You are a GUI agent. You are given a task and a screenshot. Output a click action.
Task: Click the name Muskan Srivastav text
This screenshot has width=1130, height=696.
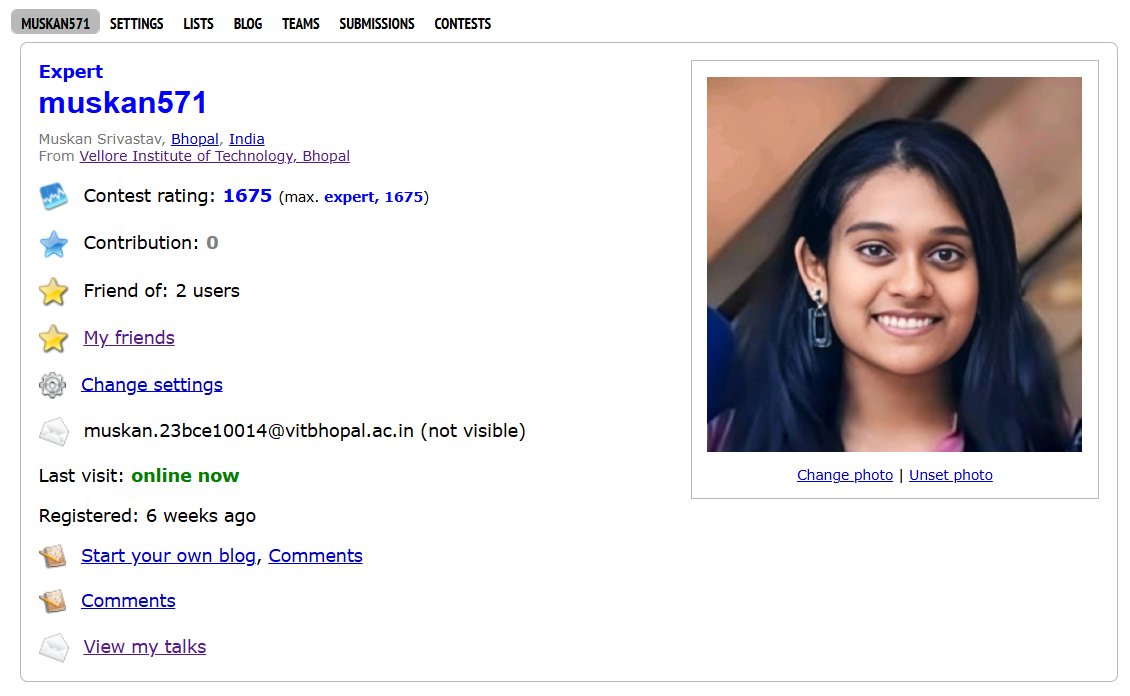[101, 139]
